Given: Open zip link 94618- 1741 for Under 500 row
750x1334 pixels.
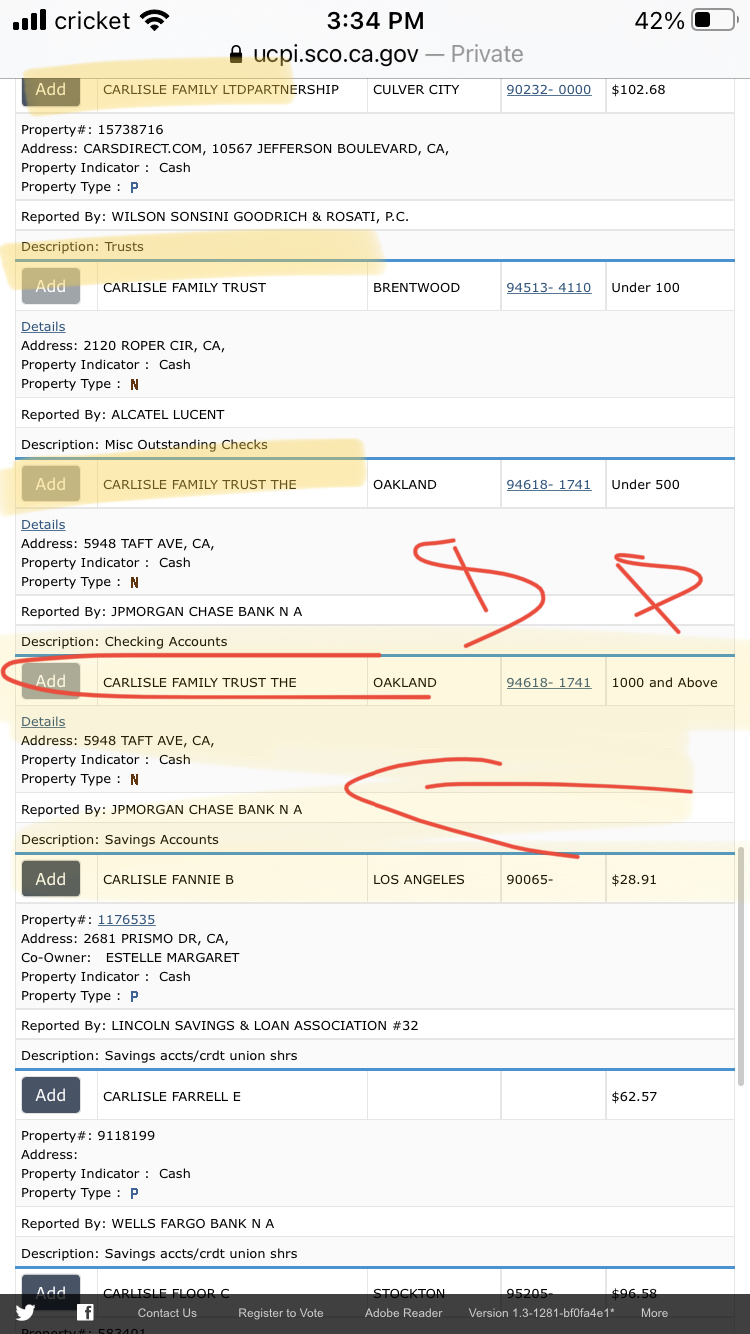Looking at the screenshot, I should tap(549, 484).
